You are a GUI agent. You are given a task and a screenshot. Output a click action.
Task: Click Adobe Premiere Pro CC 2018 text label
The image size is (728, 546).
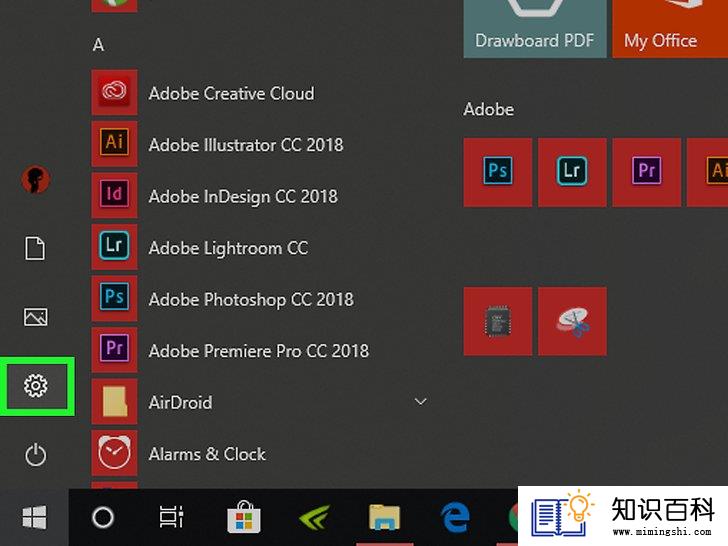(259, 351)
